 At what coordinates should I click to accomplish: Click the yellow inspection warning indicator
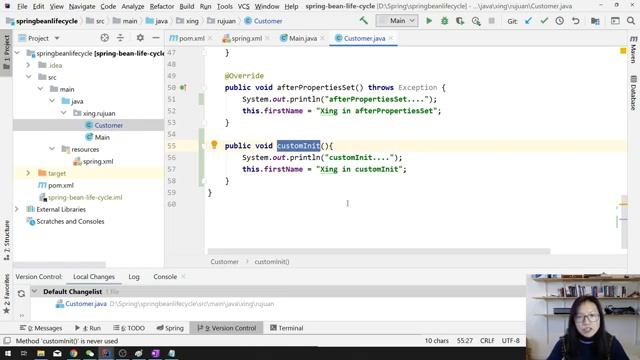(623, 51)
